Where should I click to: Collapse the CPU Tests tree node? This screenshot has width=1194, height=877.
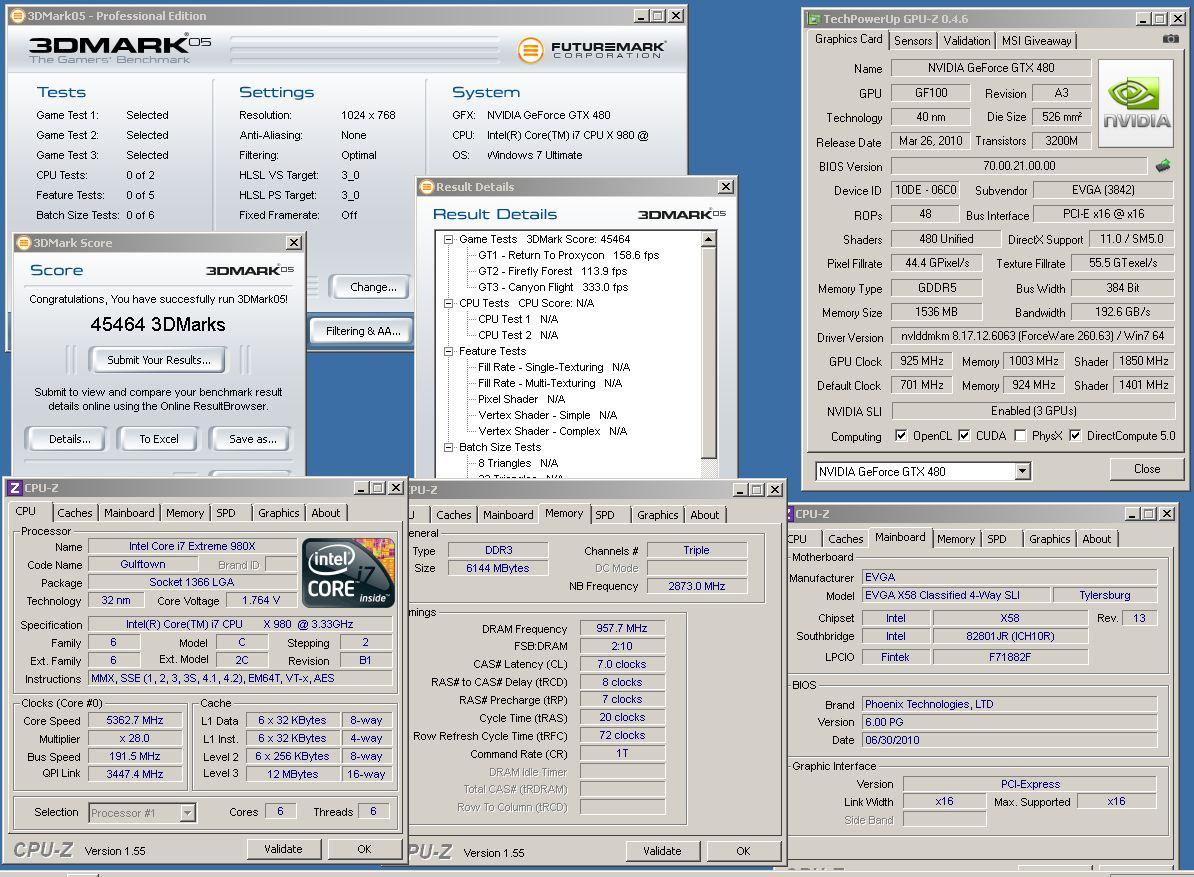click(449, 303)
